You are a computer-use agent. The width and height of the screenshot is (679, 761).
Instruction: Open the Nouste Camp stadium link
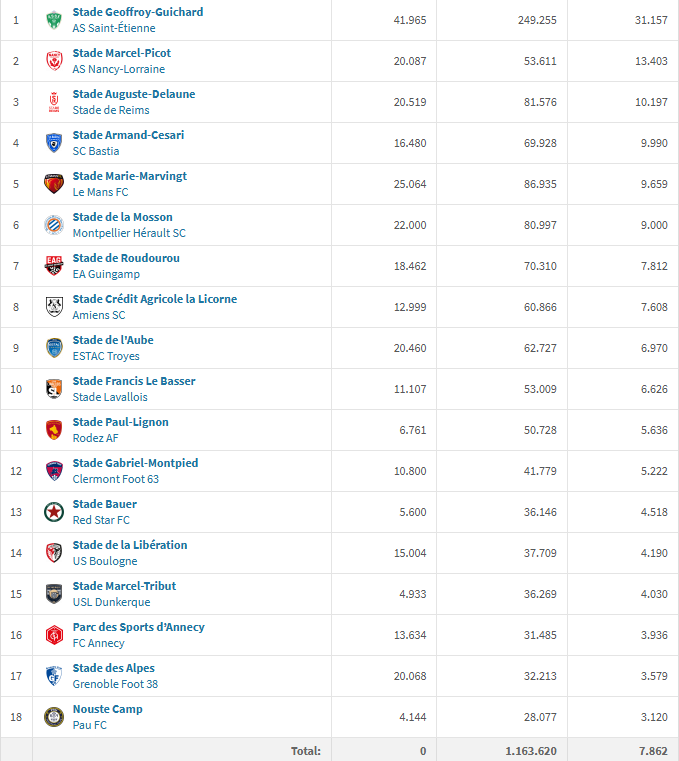coord(108,709)
